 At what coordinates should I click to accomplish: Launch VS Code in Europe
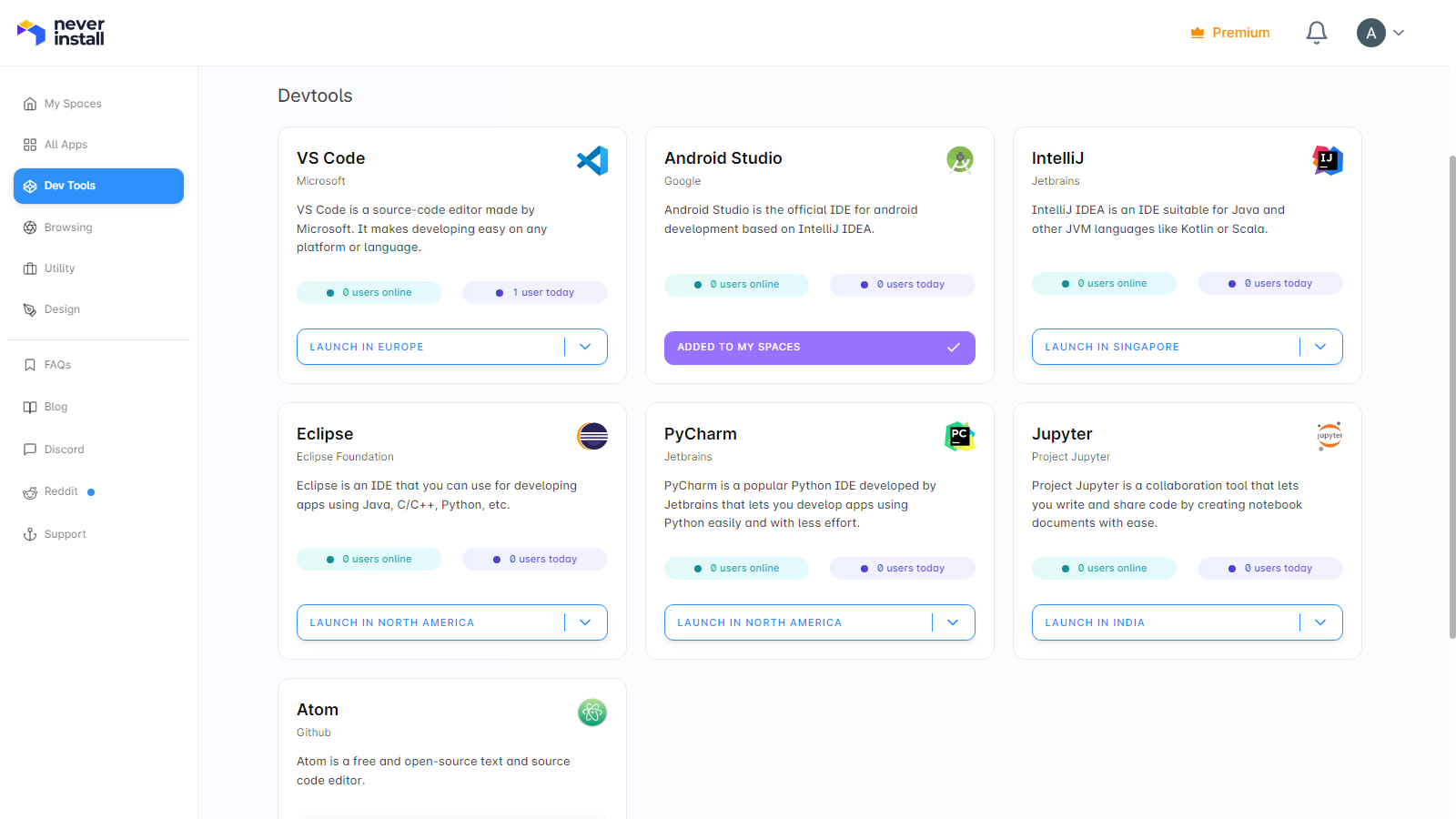click(x=430, y=347)
